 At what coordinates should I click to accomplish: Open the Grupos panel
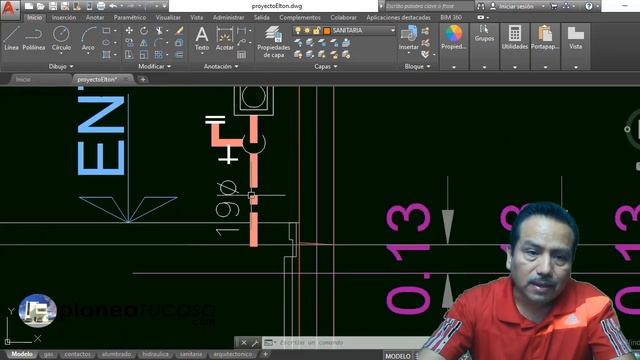(x=484, y=33)
